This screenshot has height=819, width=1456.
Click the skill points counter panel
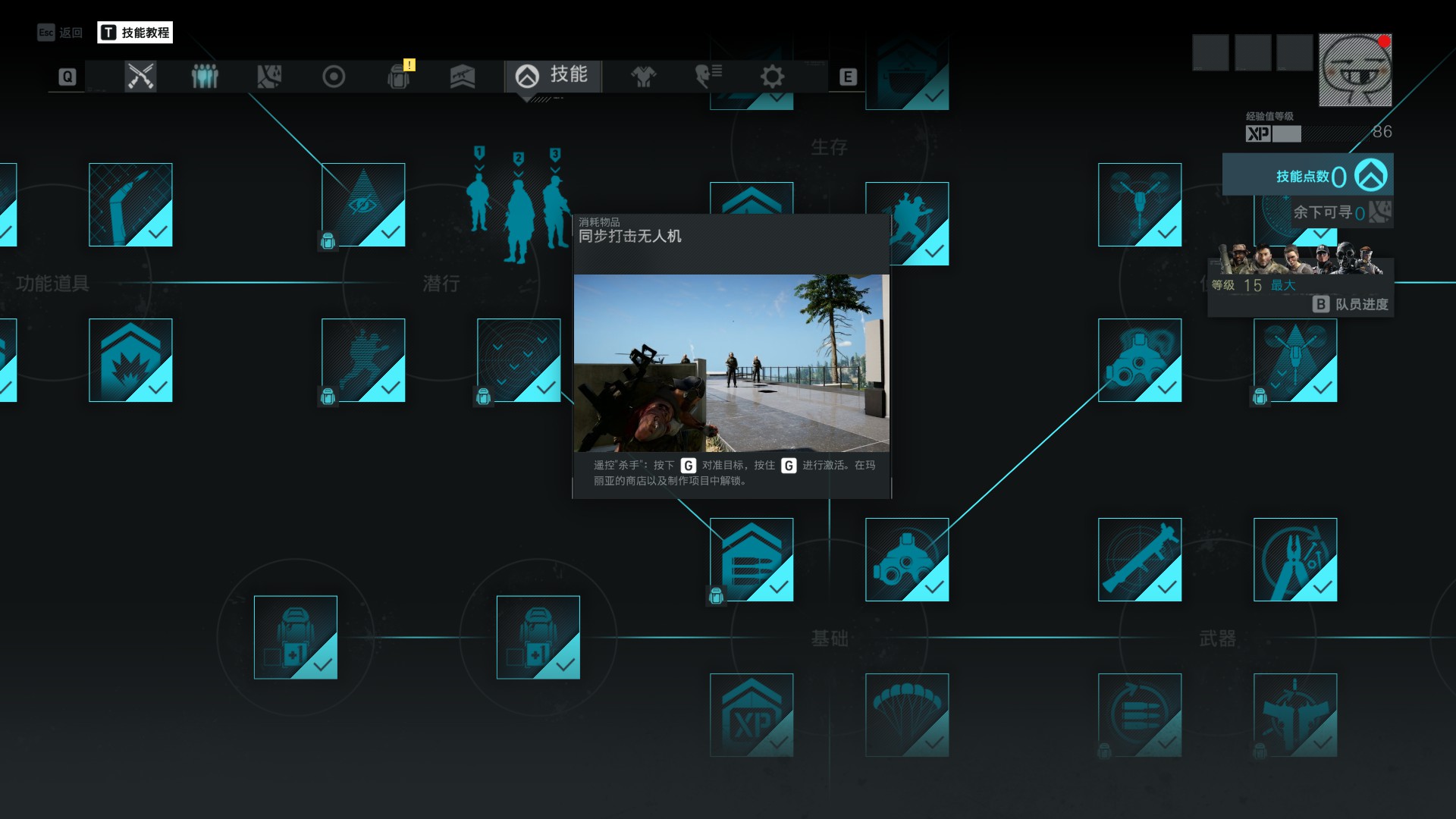(1307, 176)
